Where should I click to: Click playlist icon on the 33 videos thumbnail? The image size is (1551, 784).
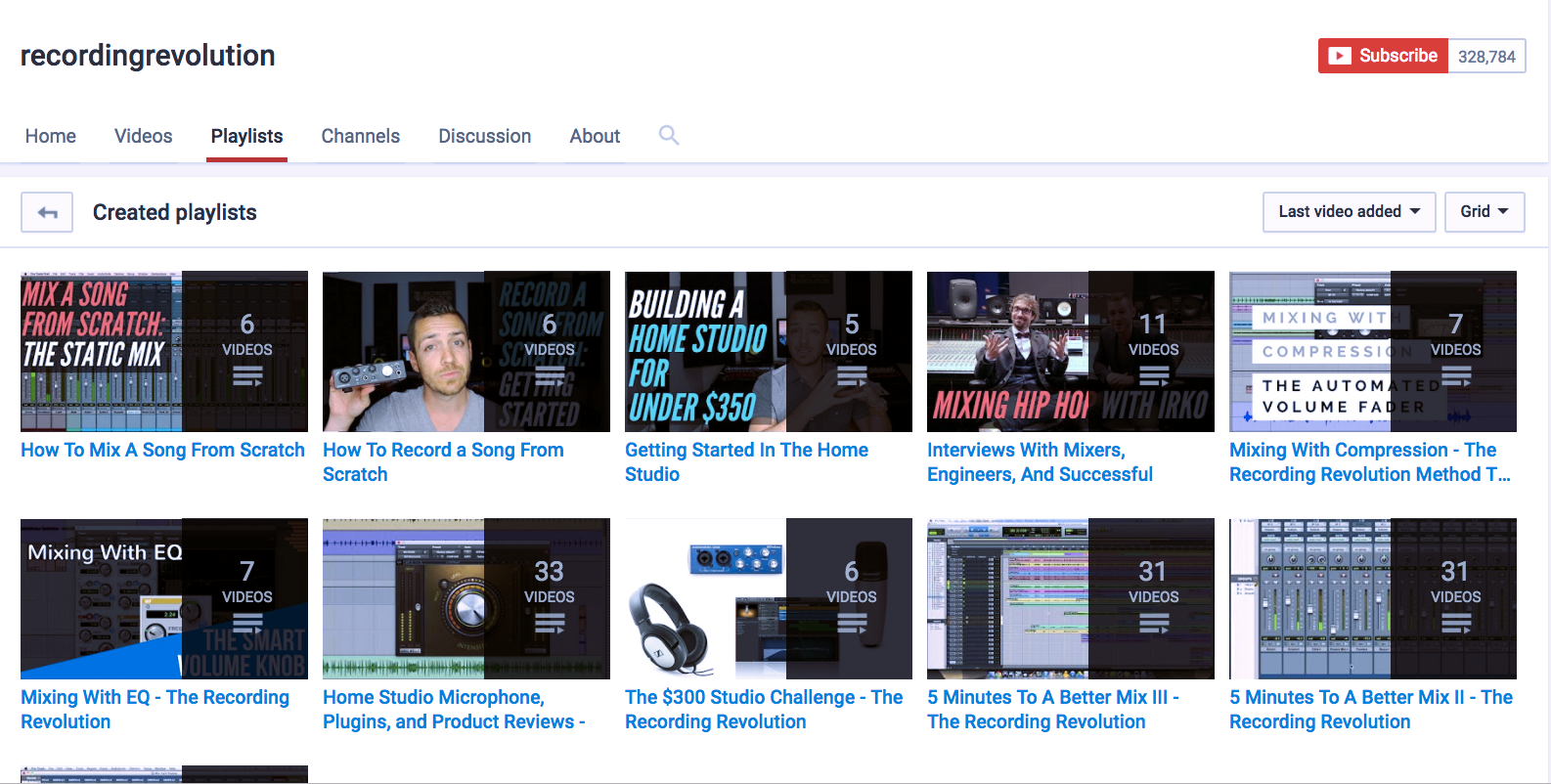(x=550, y=623)
